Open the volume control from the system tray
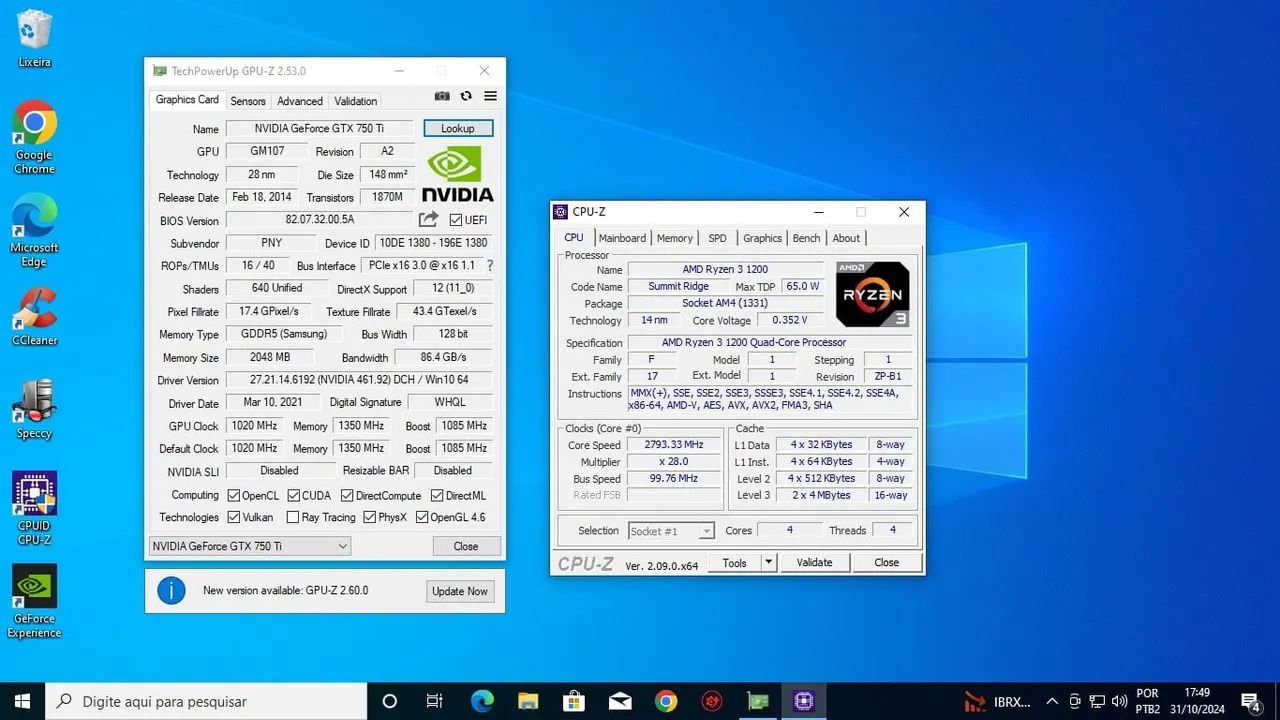This screenshot has width=1280, height=720. [1118, 701]
